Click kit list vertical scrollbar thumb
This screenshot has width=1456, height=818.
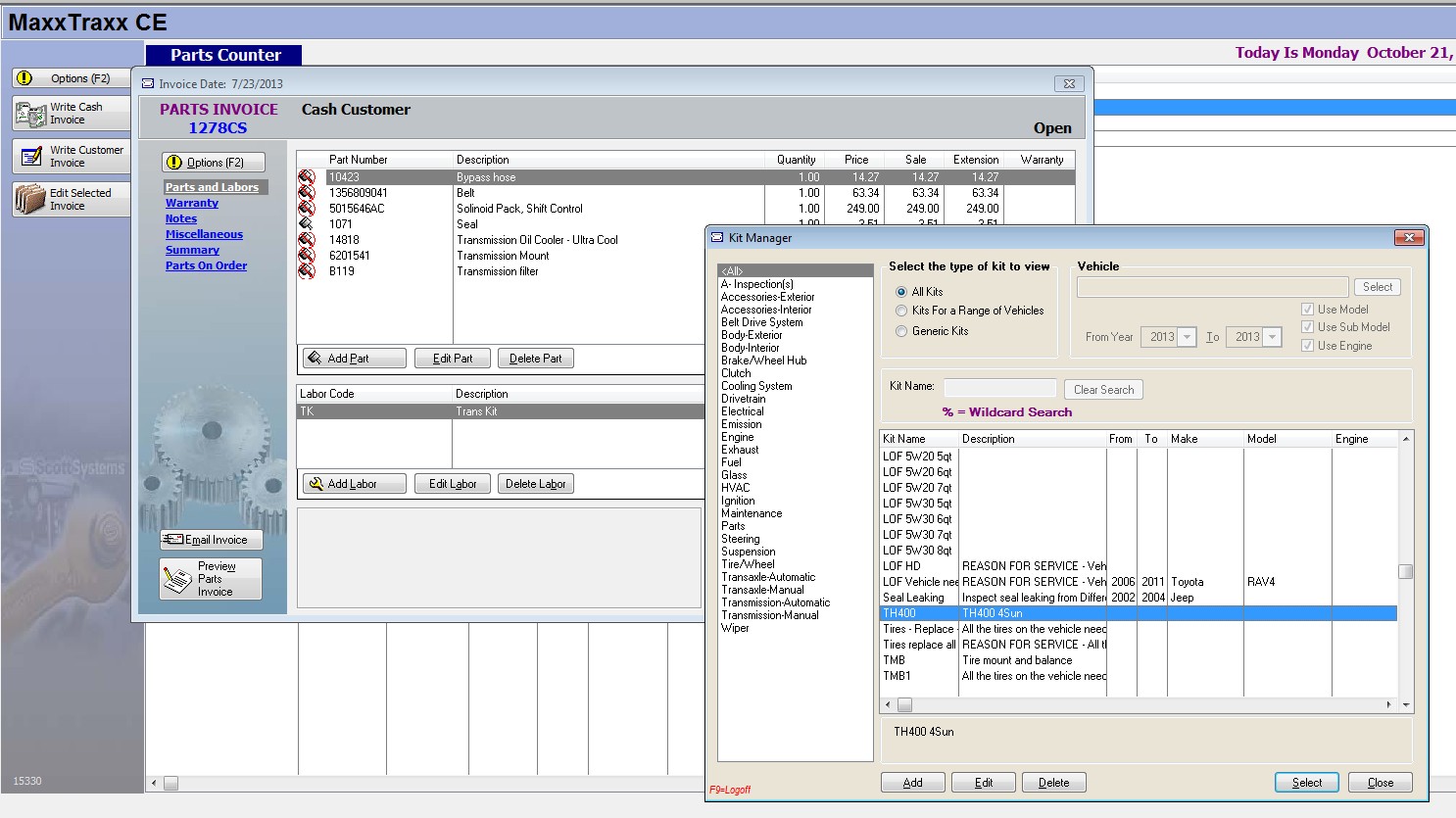click(1406, 571)
